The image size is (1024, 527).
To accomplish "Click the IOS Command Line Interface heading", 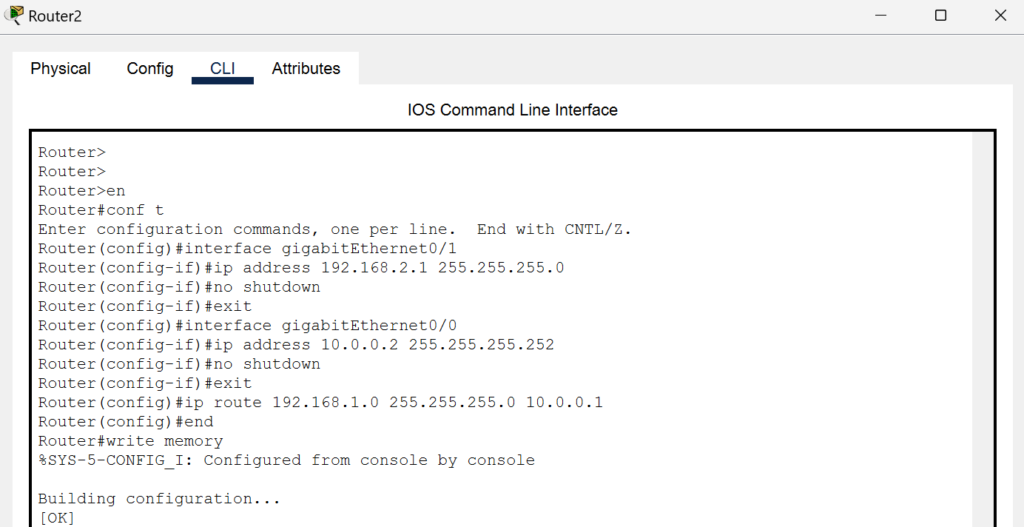I will 512,110.
